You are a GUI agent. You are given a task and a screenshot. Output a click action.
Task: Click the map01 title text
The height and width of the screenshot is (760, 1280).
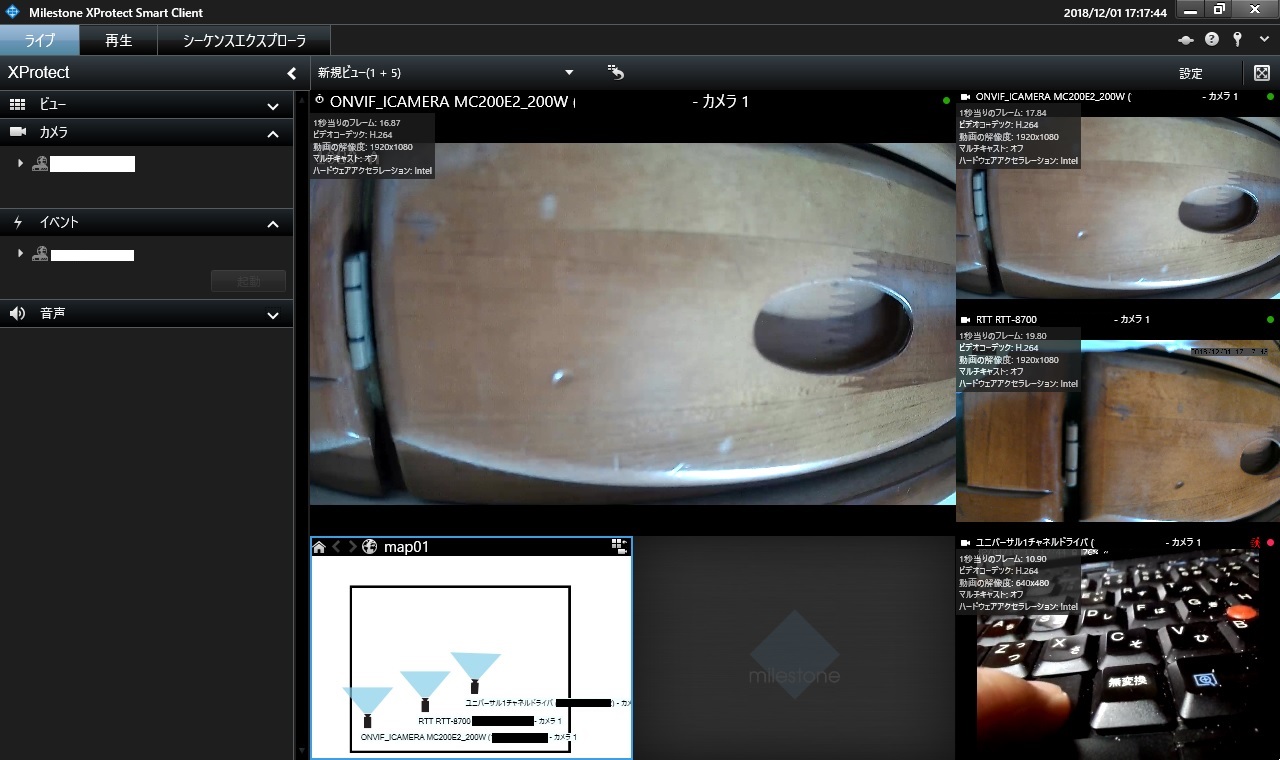pyautogui.click(x=406, y=547)
